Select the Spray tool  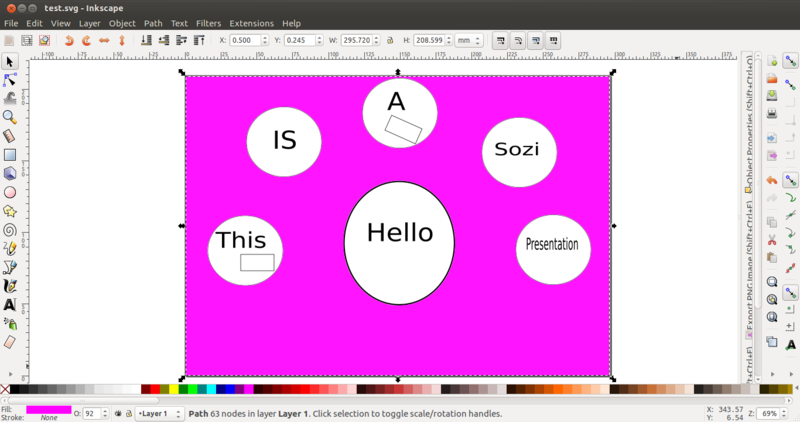[10, 324]
